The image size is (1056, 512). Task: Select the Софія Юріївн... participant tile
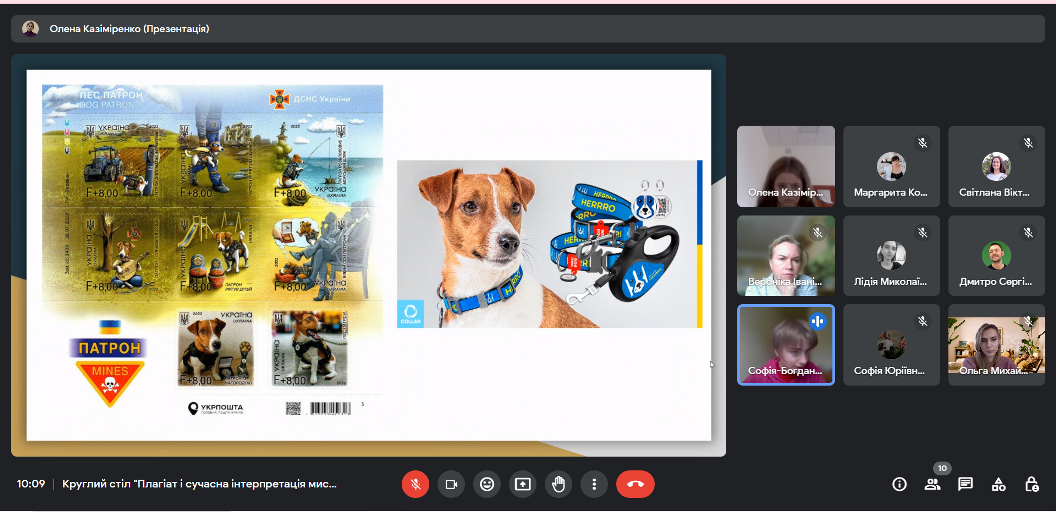point(891,345)
